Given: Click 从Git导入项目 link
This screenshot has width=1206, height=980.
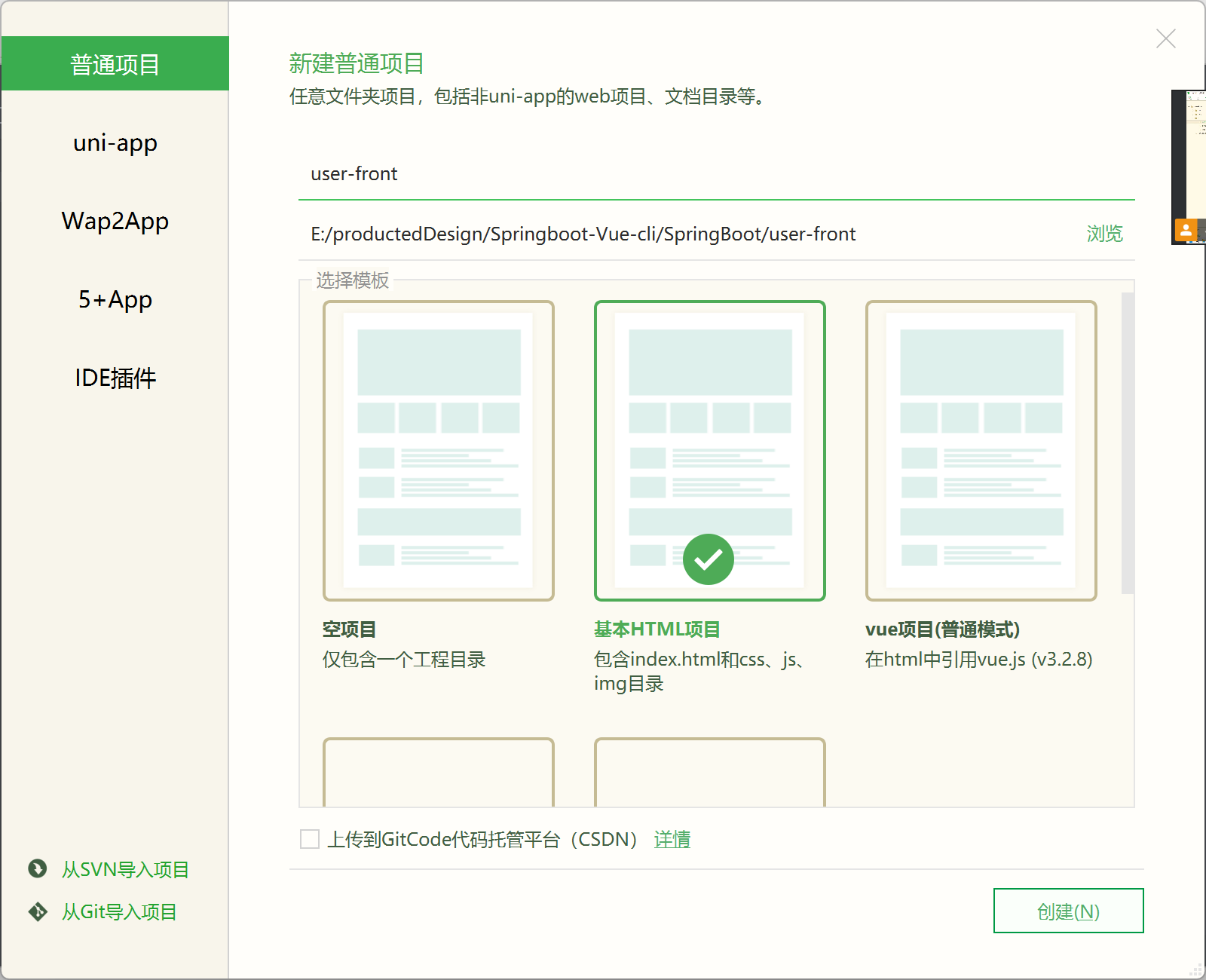Looking at the screenshot, I should coord(119,912).
